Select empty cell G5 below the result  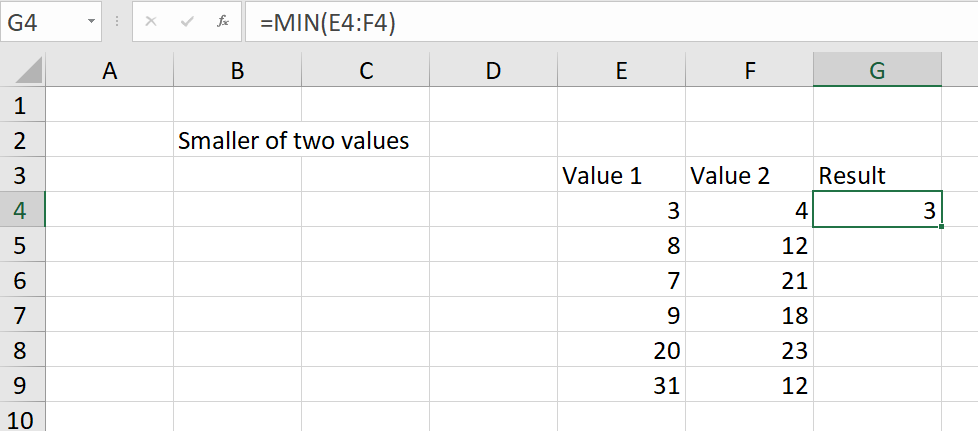tap(877, 245)
